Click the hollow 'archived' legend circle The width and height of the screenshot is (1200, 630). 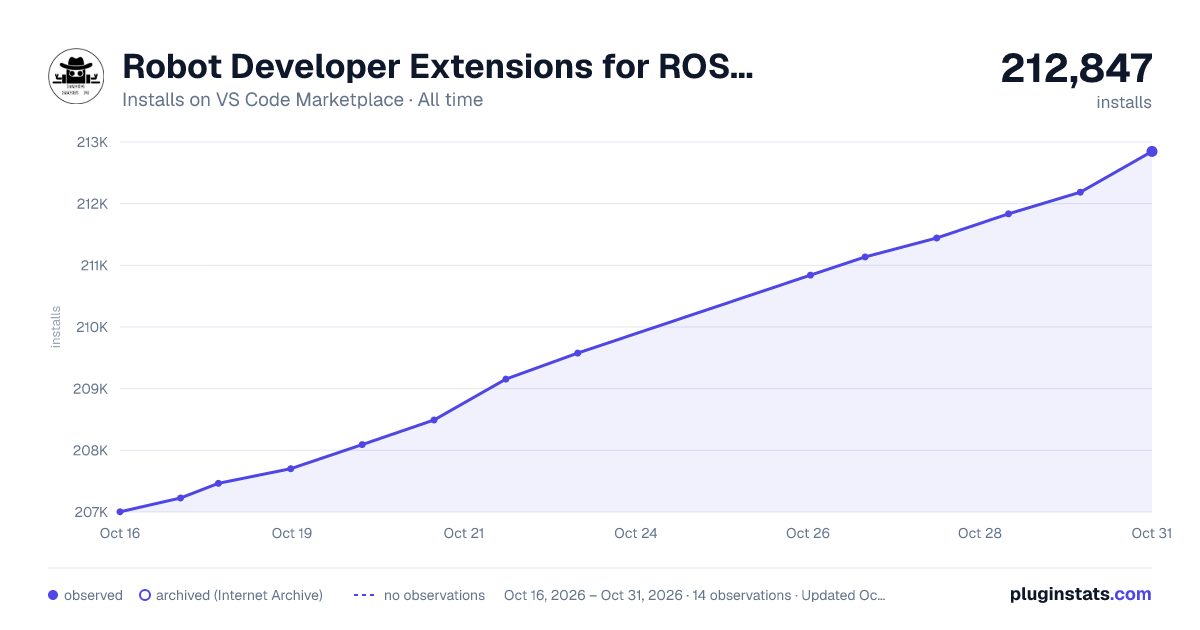pyautogui.click(x=145, y=595)
